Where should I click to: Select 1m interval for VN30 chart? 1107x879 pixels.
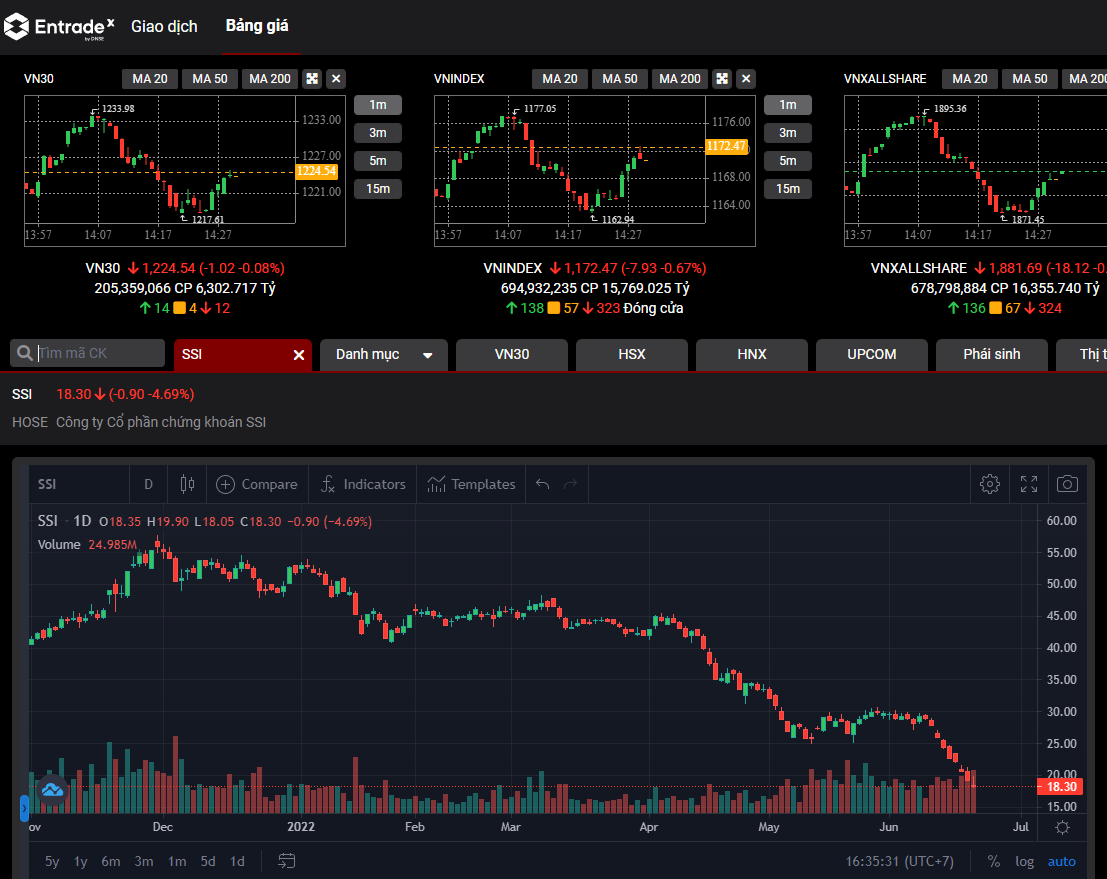click(x=378, y=104)
